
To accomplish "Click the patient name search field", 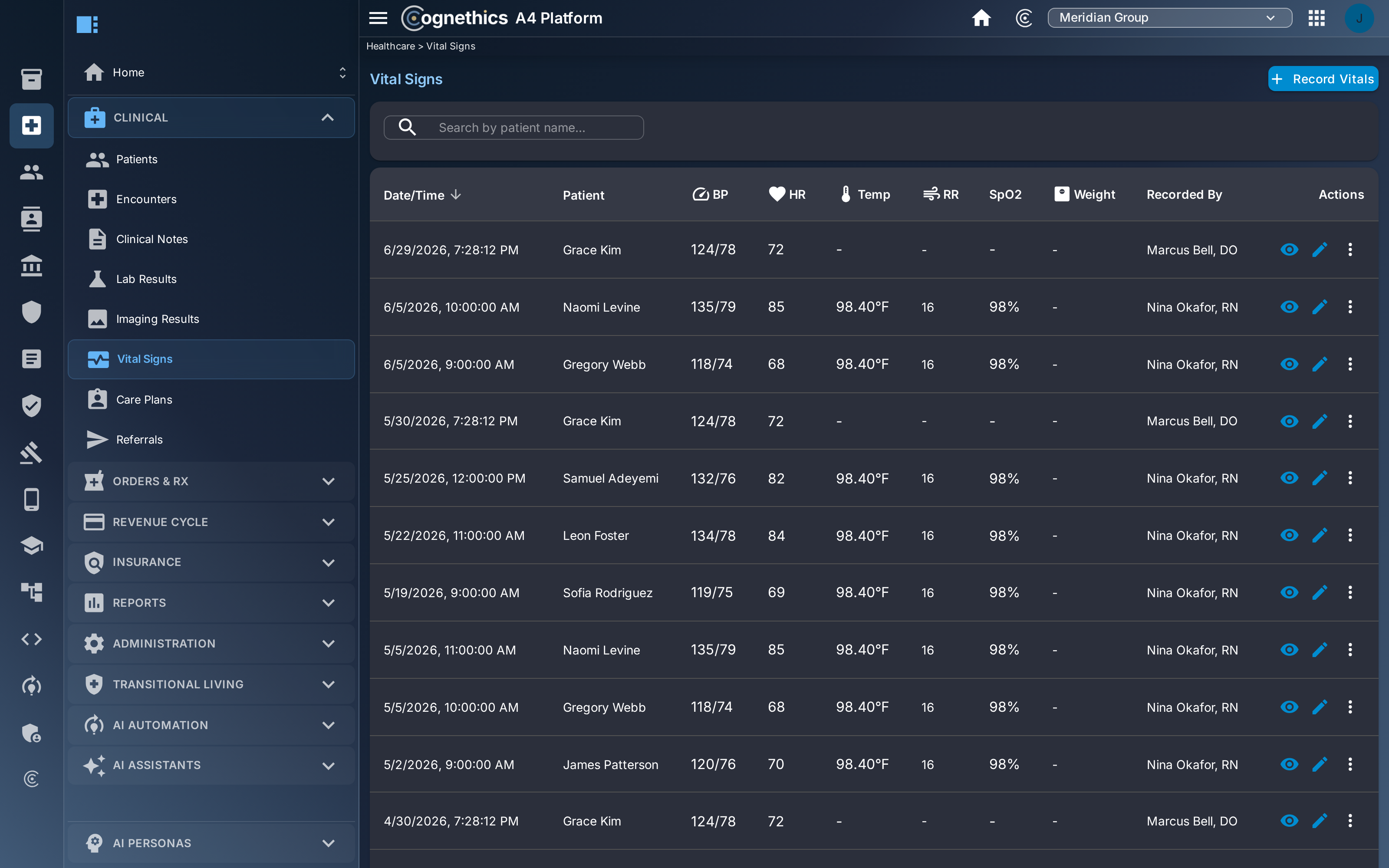I will click(x=513, y=128).
